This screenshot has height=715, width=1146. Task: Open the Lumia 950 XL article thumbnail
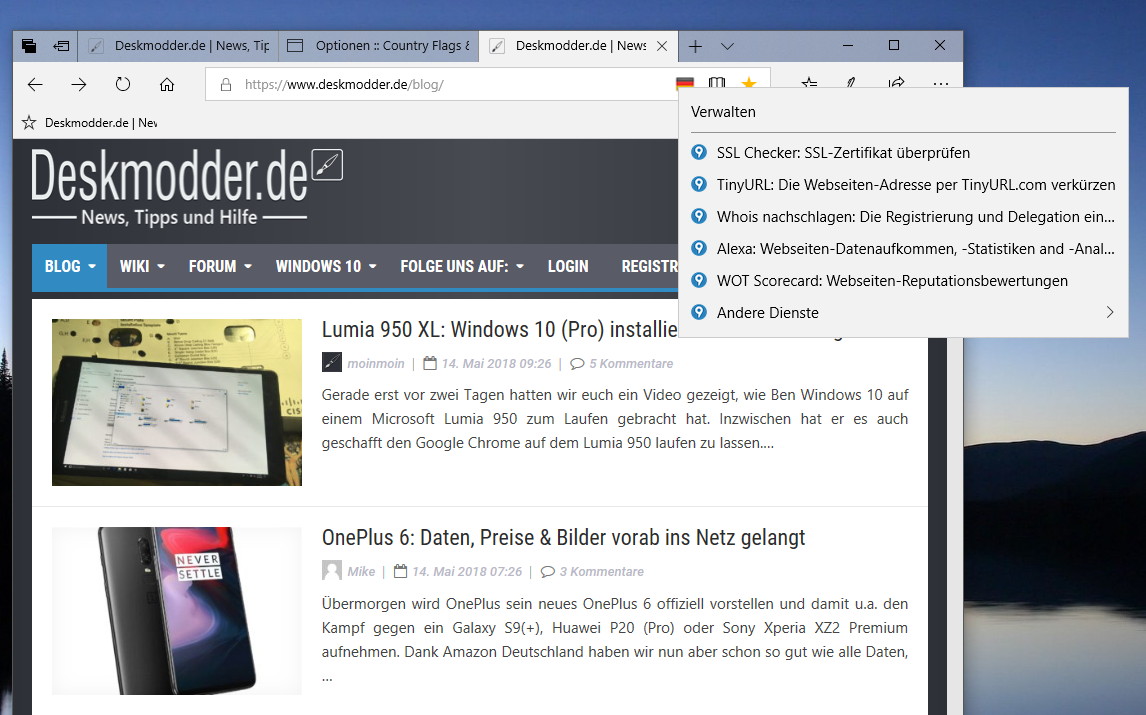coord(177,402)
